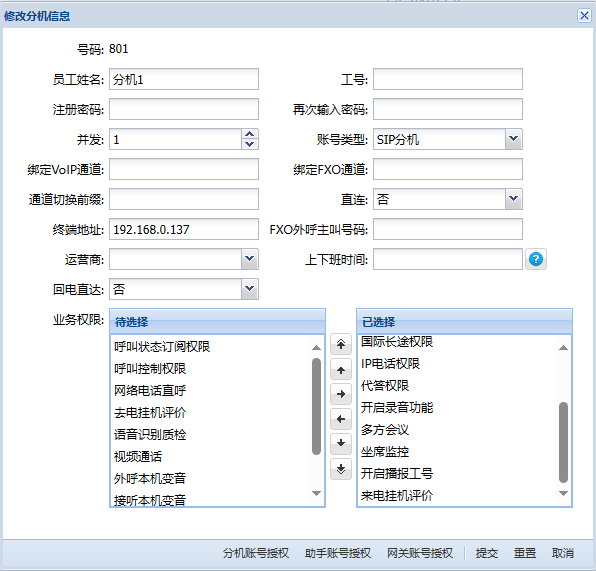
Task: Click the 网关账号授权 button
Action: [420, 553]
